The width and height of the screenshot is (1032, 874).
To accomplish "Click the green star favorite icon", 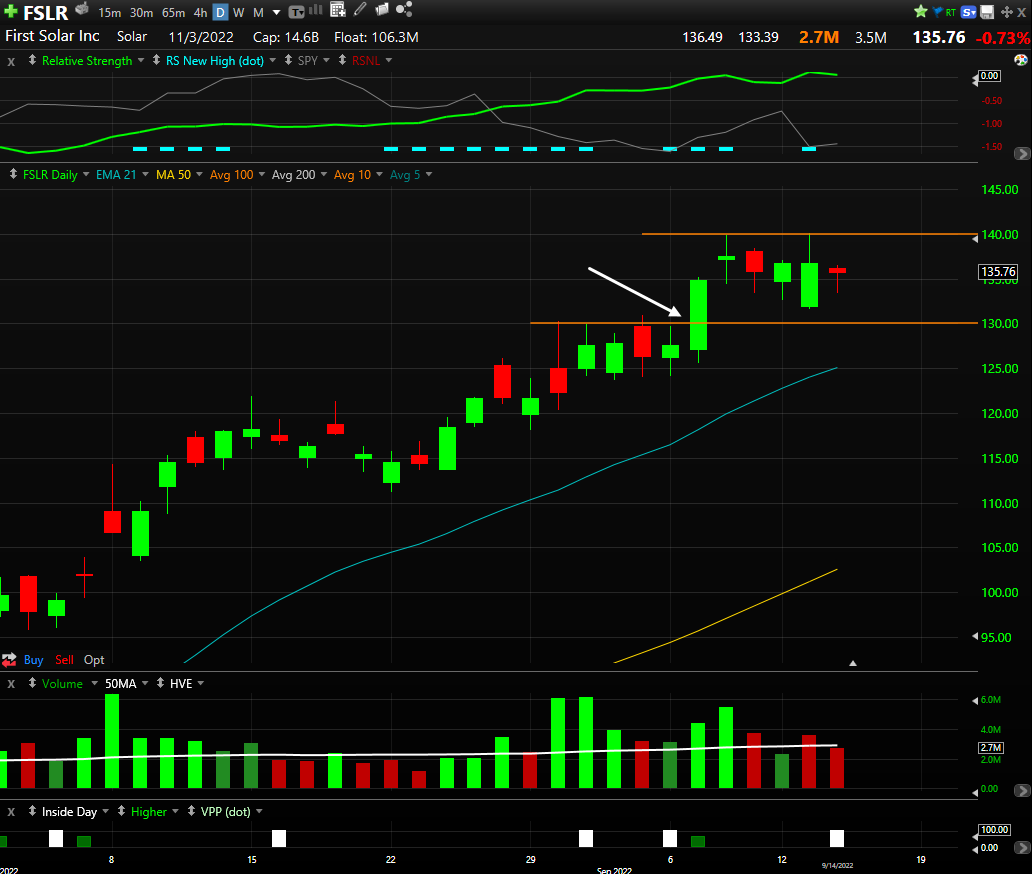I will 921,11.
